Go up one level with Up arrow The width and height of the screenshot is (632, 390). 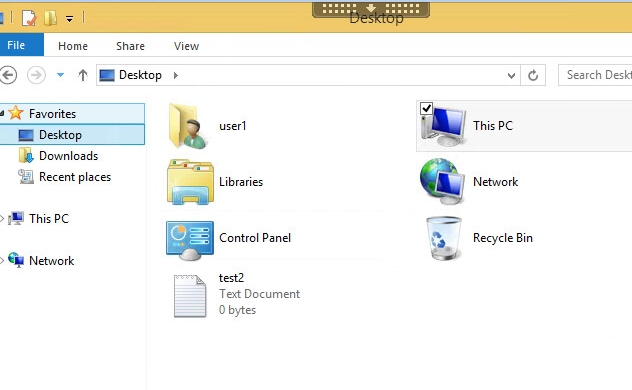[83, 75]
